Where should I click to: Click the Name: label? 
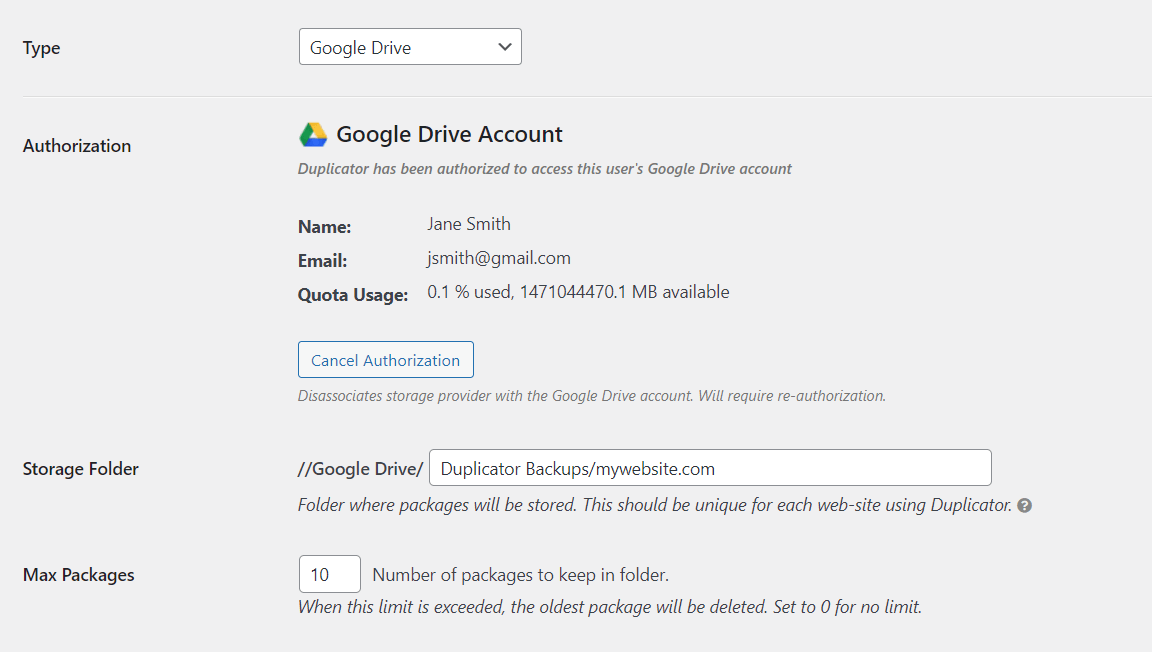pyautogui.click(x=324, y=227)
